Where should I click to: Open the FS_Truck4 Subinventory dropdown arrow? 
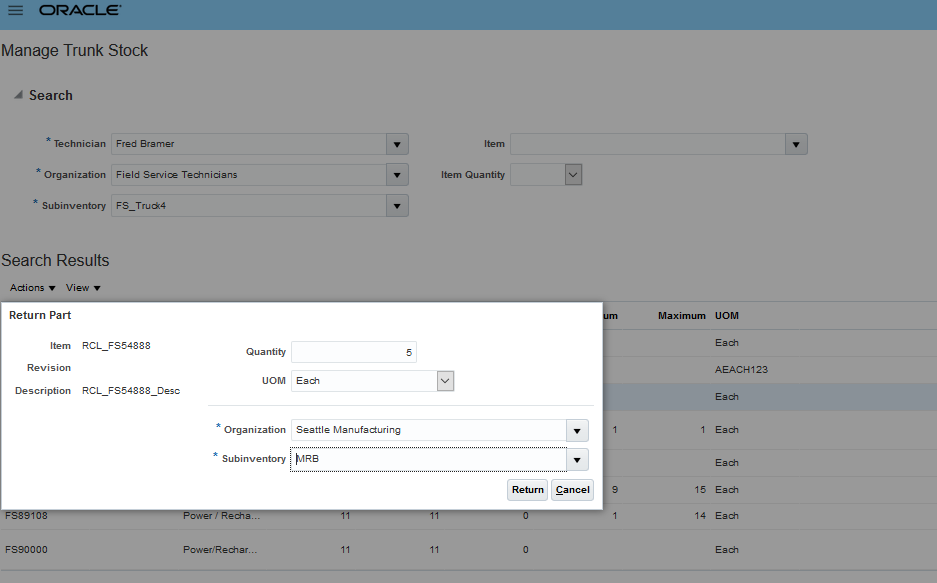(397, 206)
